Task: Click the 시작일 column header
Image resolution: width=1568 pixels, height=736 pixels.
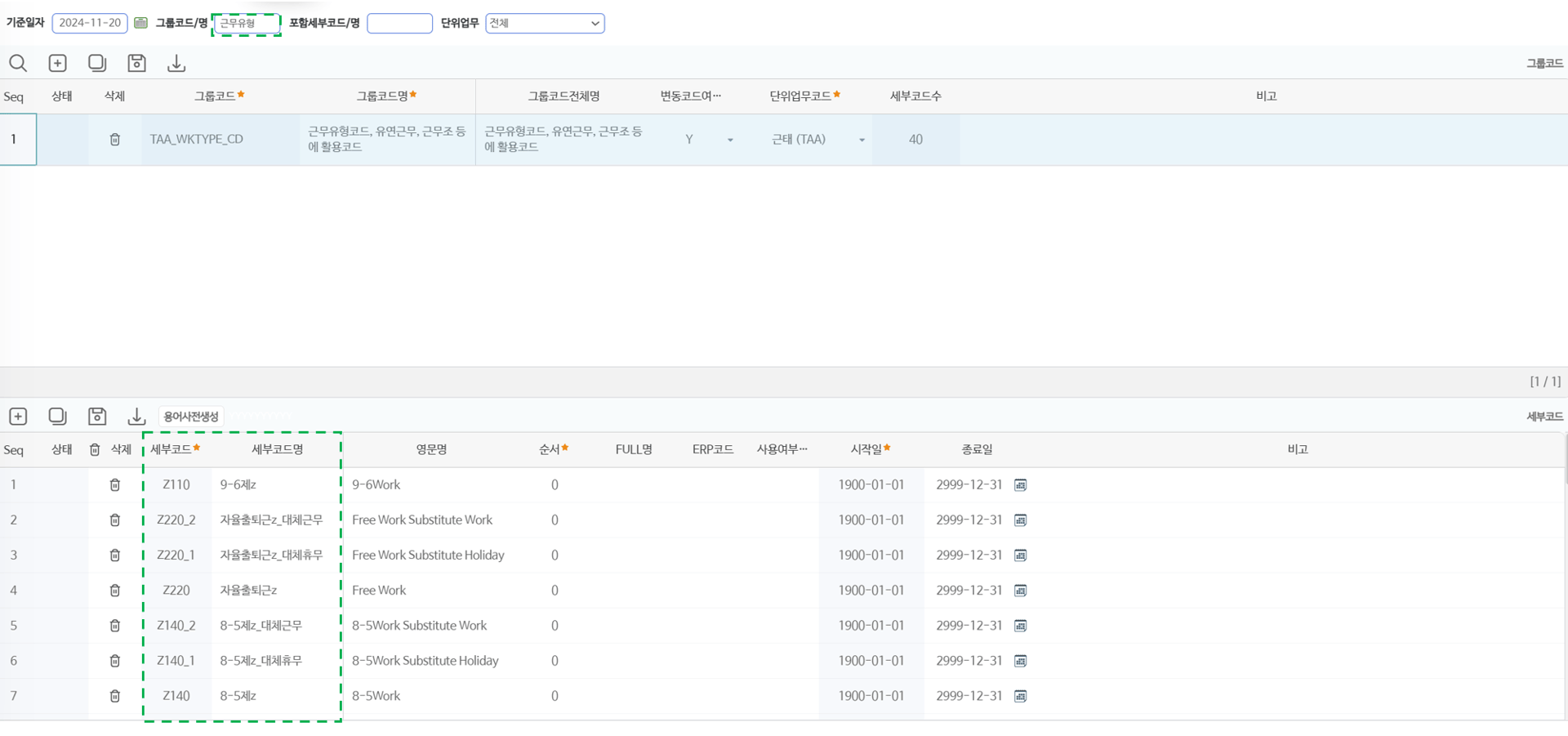Action: click(x=871, y=449)
